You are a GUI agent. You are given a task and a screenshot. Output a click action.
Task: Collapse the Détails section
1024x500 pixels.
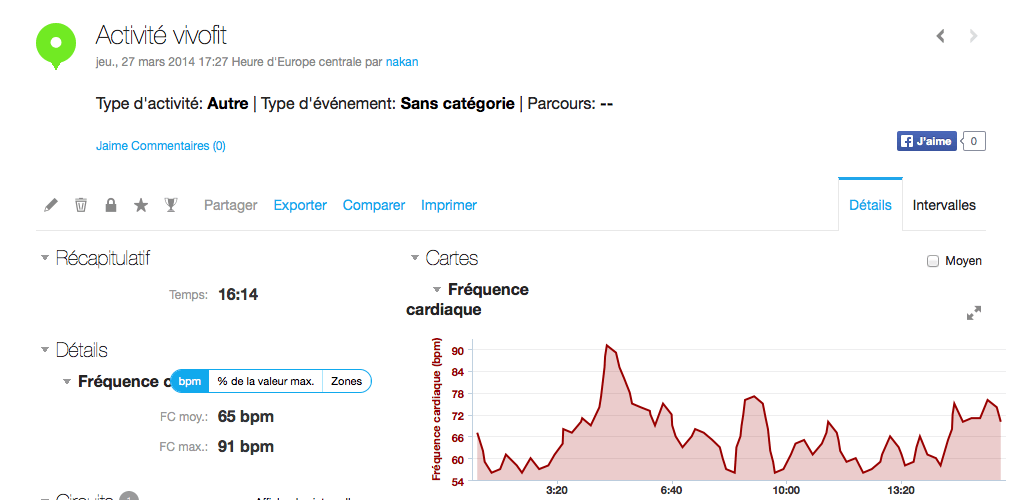(x=45, y=350)
